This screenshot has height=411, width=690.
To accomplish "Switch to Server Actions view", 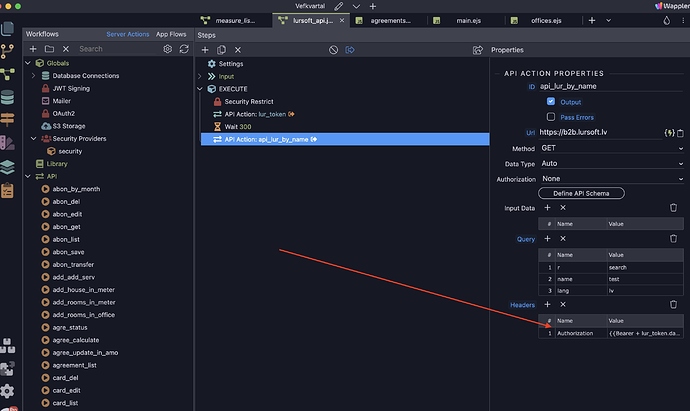I will pyautogui.click(x=128, y=34).
